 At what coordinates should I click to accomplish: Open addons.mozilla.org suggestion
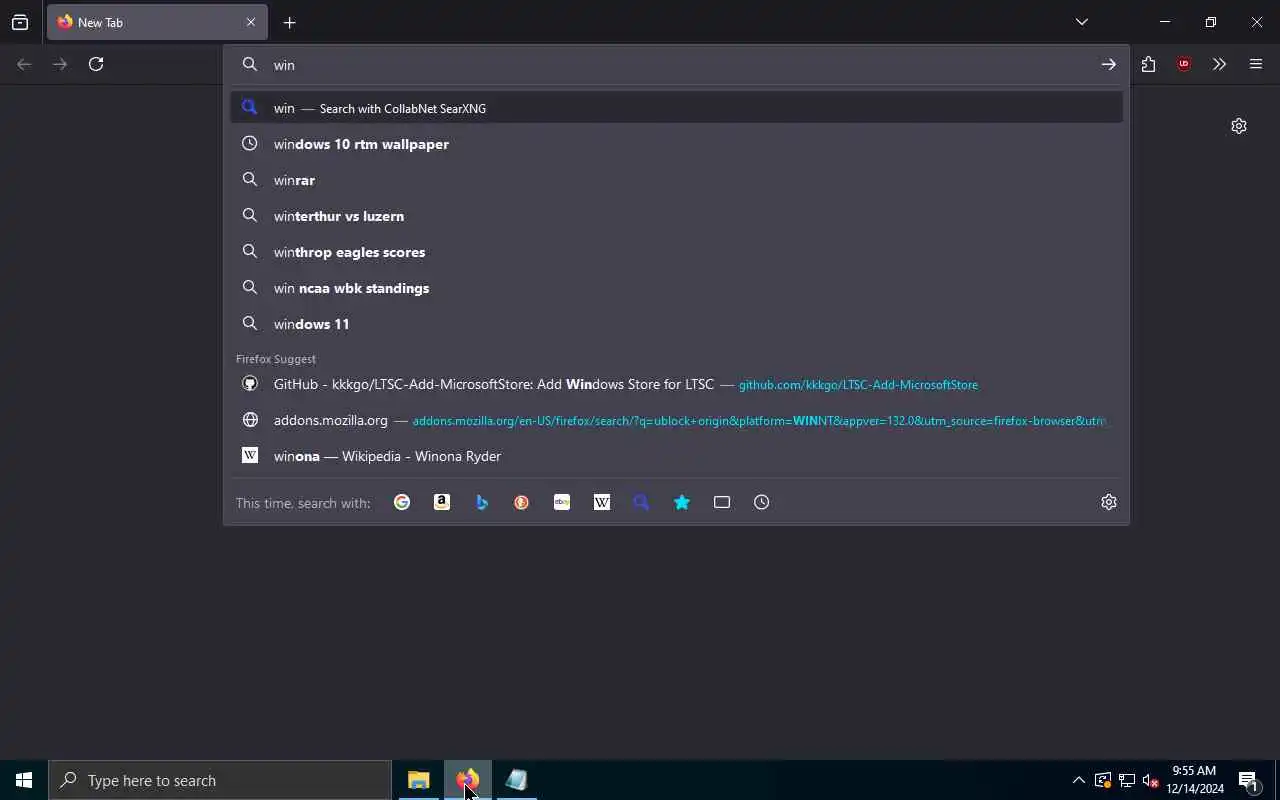tap(676, 420)
